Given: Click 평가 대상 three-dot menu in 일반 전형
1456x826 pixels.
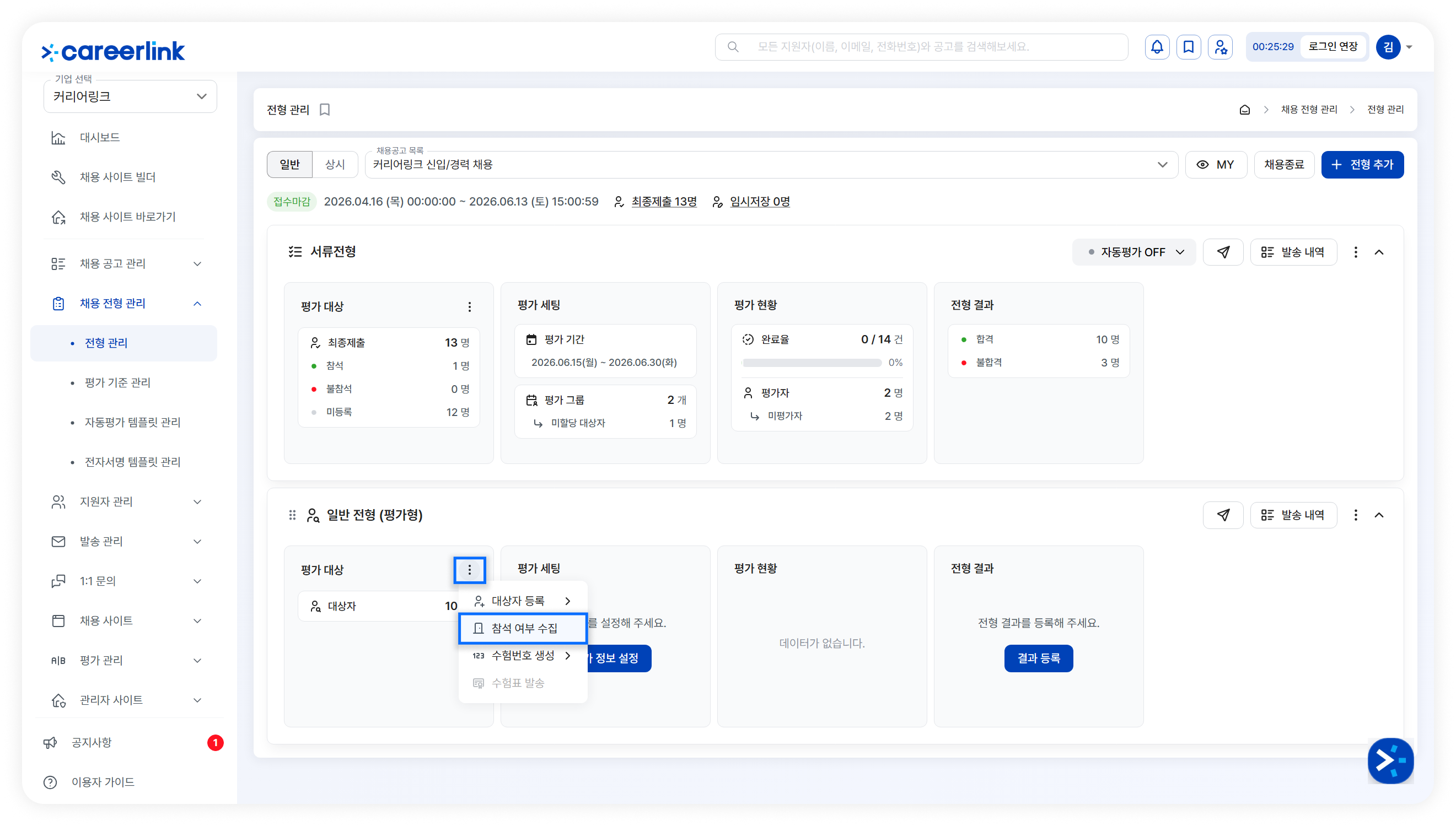Looking at the screenshot, I should (469, 570).
